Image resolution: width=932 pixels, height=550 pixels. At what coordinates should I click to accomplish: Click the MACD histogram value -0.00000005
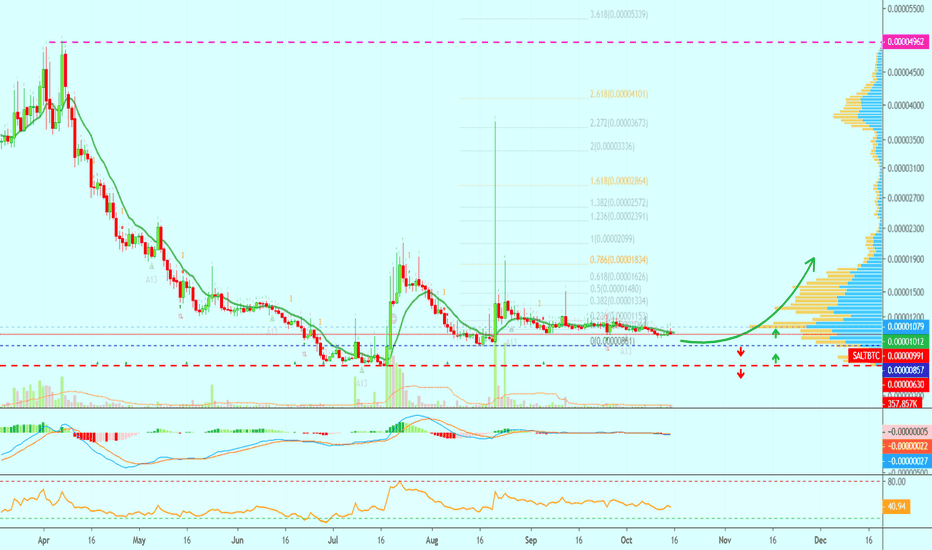click(907, 432)
